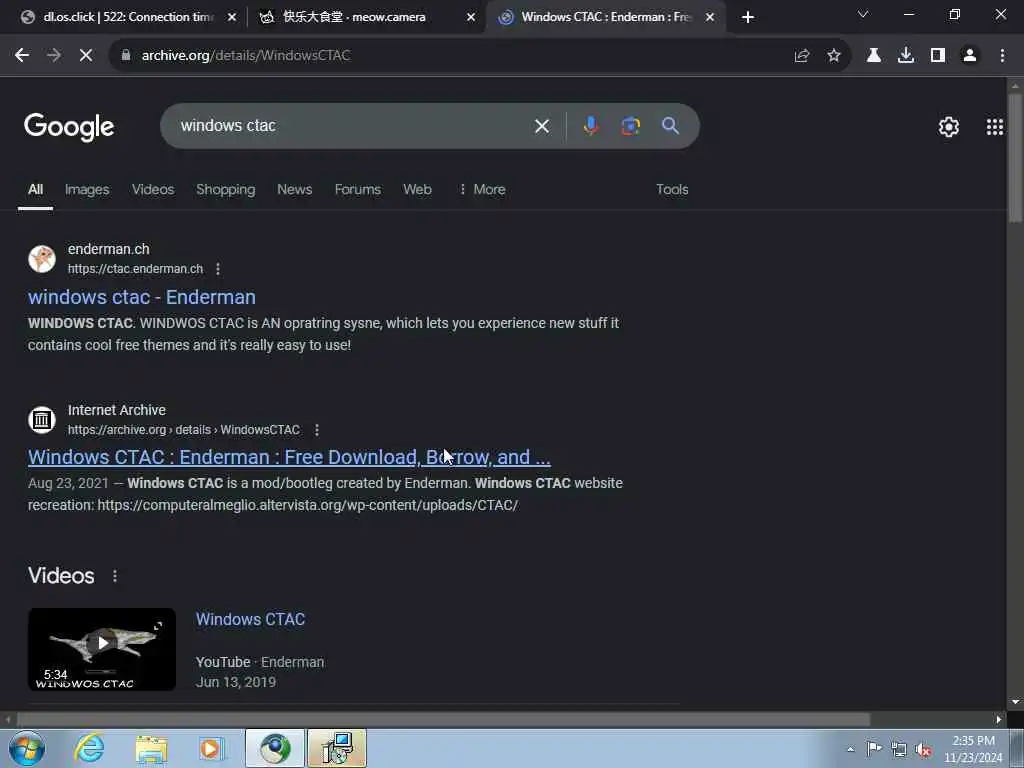Launch Internet Explorer from taskbar

click(x=89, y=748)
